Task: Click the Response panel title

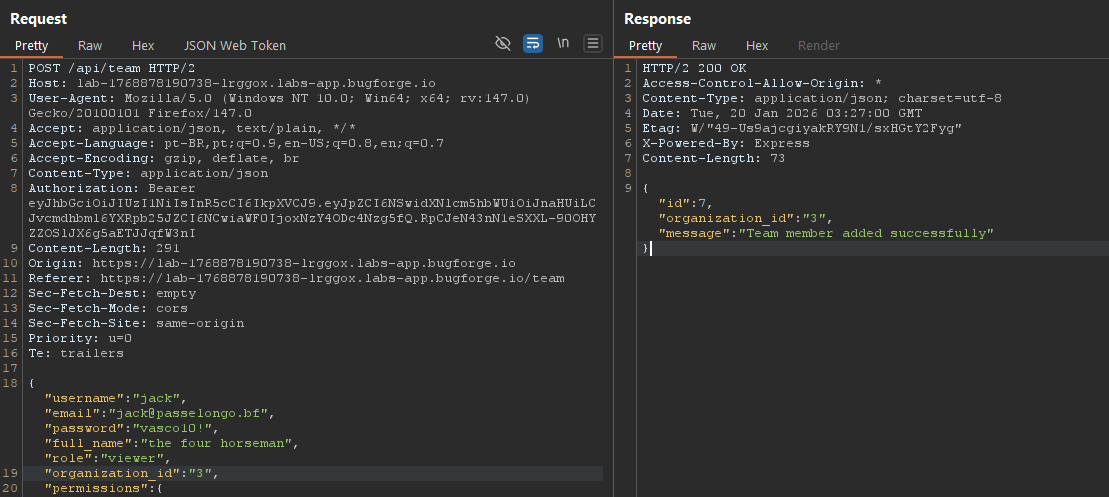Action: tap(657, 19)
